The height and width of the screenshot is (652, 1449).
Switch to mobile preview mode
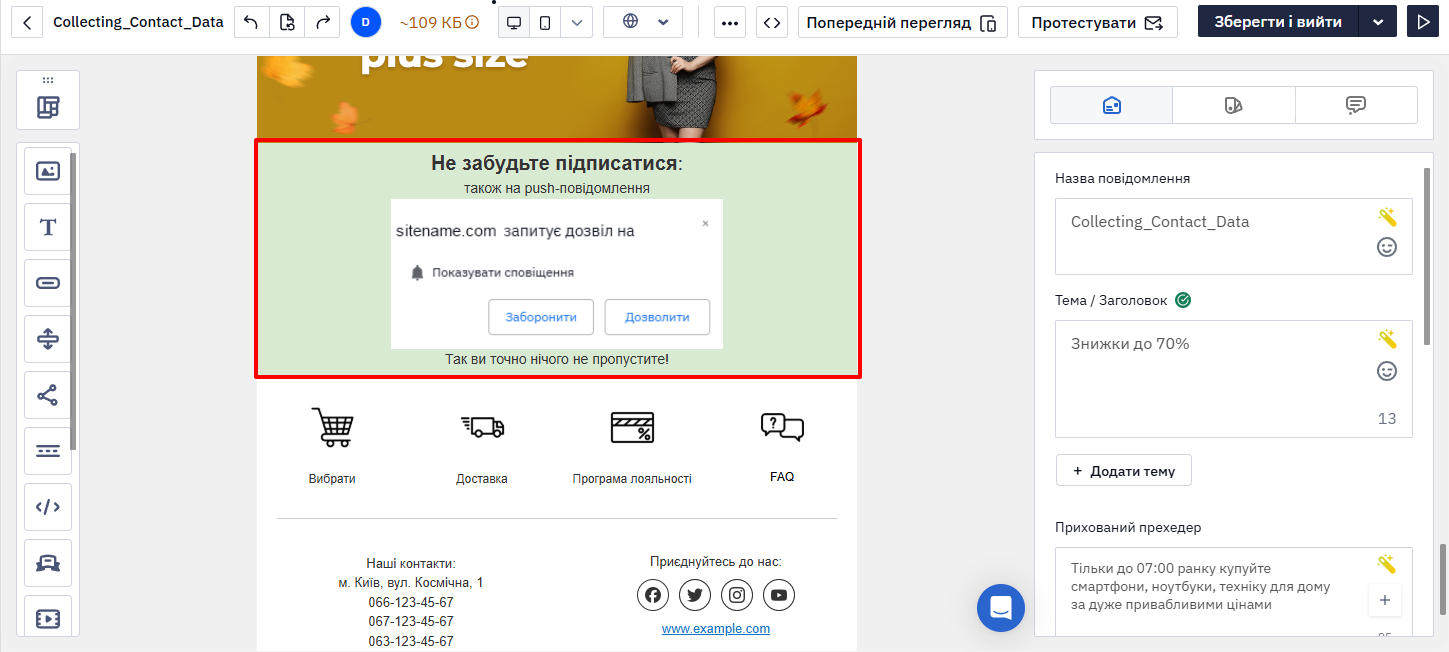coord(545,22)
